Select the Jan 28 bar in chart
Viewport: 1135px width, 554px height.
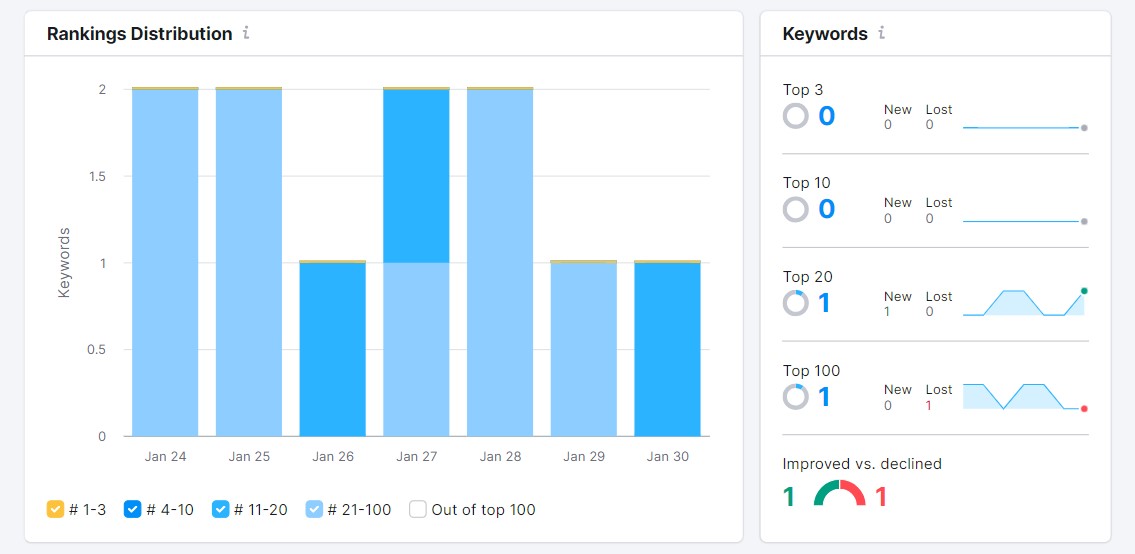[x=500, y=261]
